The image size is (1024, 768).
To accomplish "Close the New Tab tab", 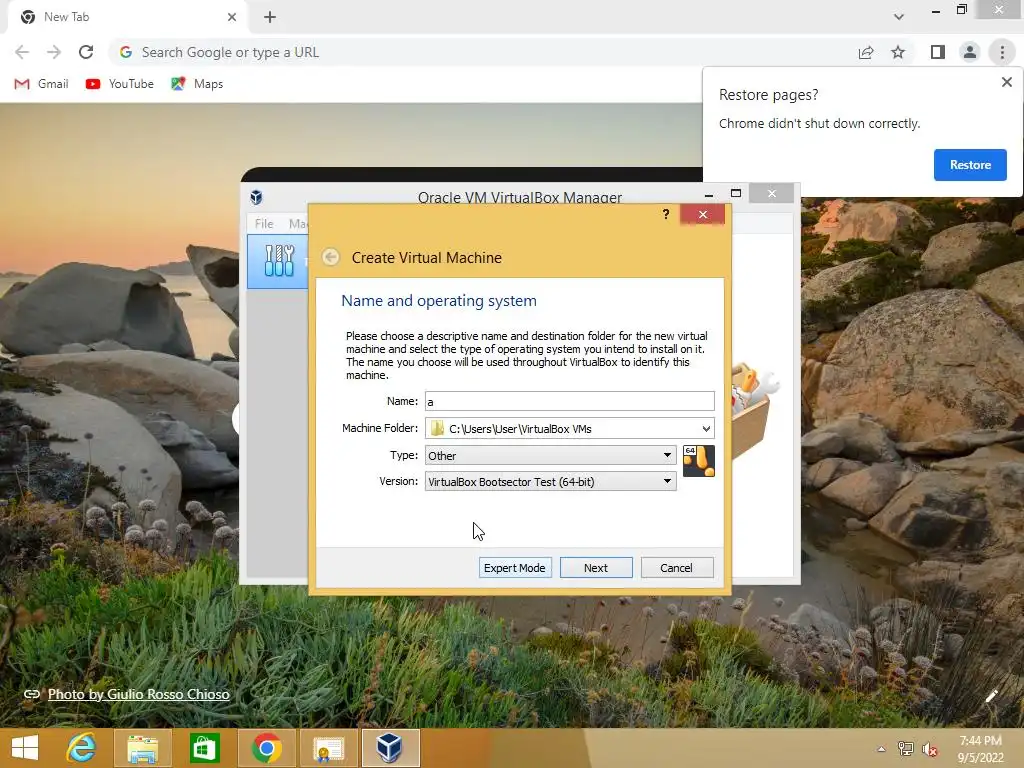I will click(x=232, y=17).
